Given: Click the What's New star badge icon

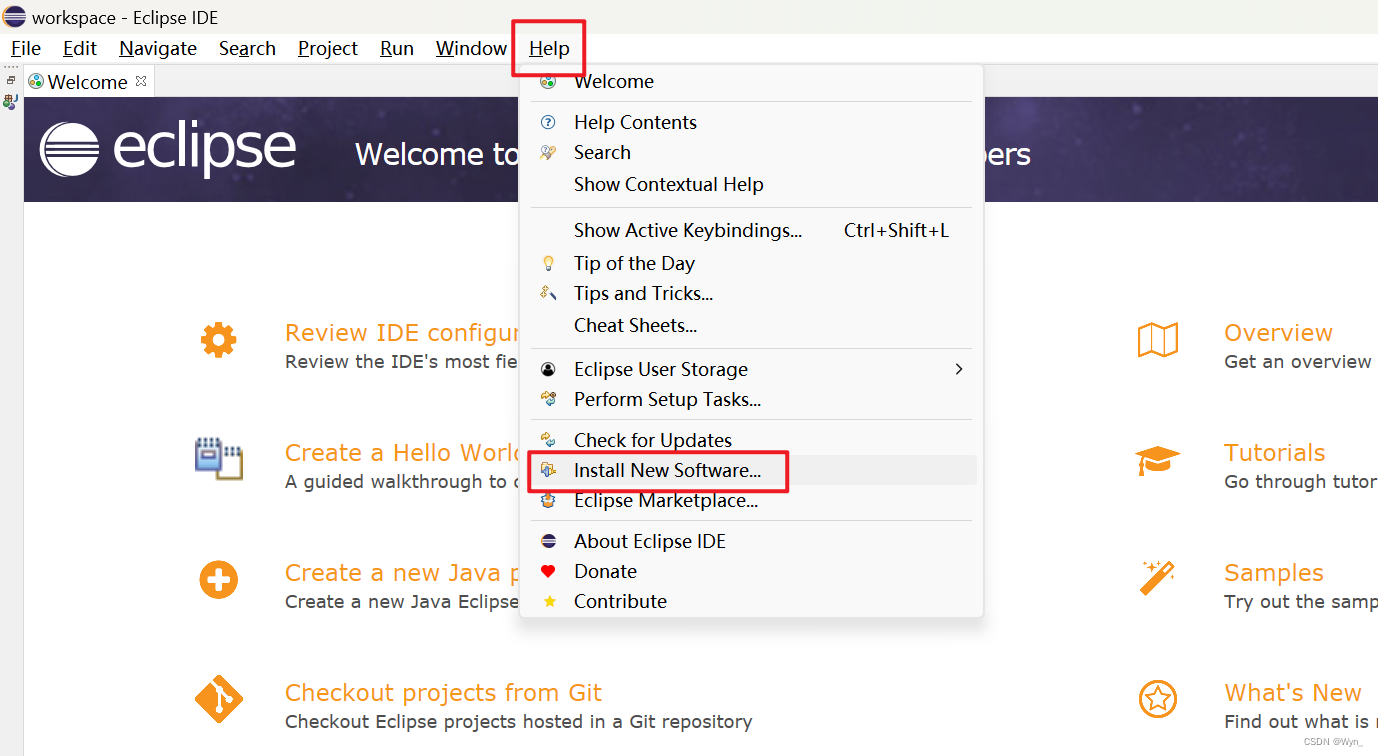Looking at the screenshot, I should [1157, 698].
